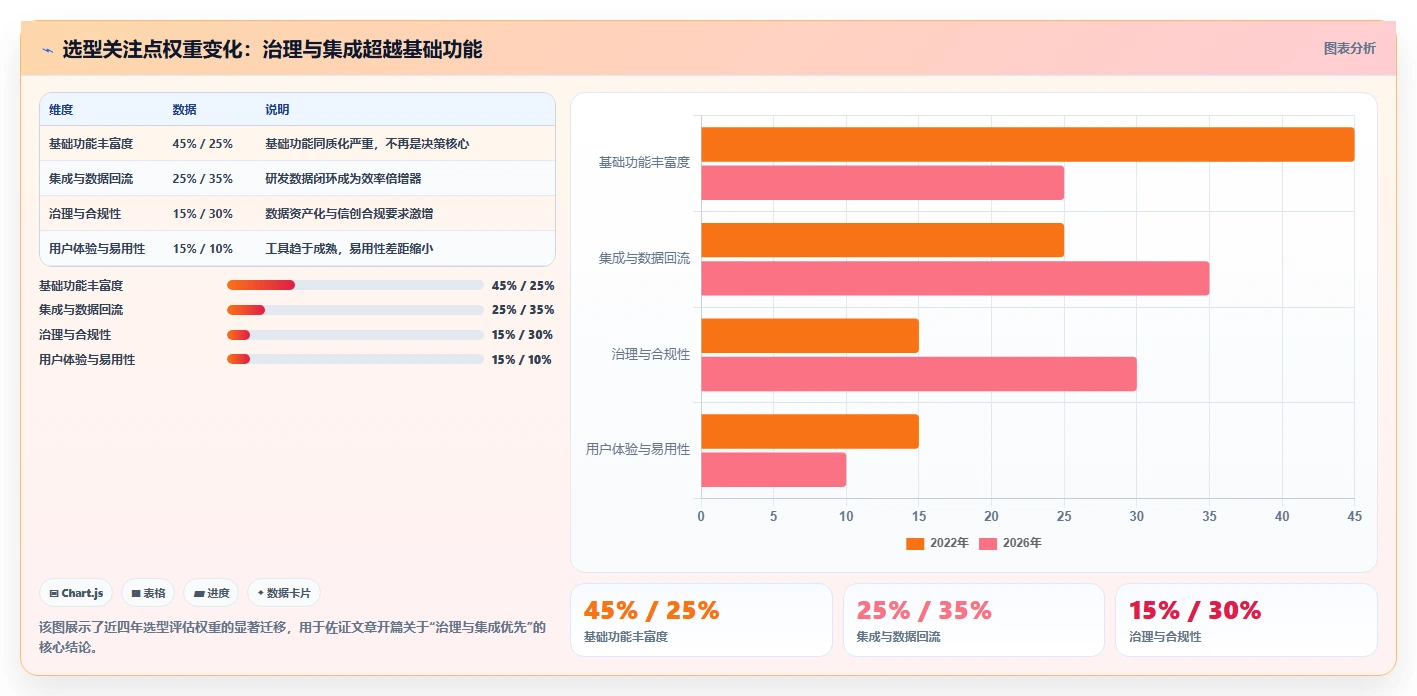The image size is (1417, 696).
Task: Select the 表格 tag chip
Action: 148,593
